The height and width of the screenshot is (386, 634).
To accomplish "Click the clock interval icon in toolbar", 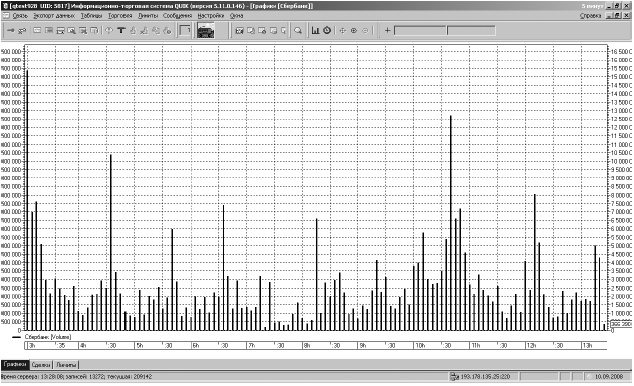I will (x=327, y=31).
